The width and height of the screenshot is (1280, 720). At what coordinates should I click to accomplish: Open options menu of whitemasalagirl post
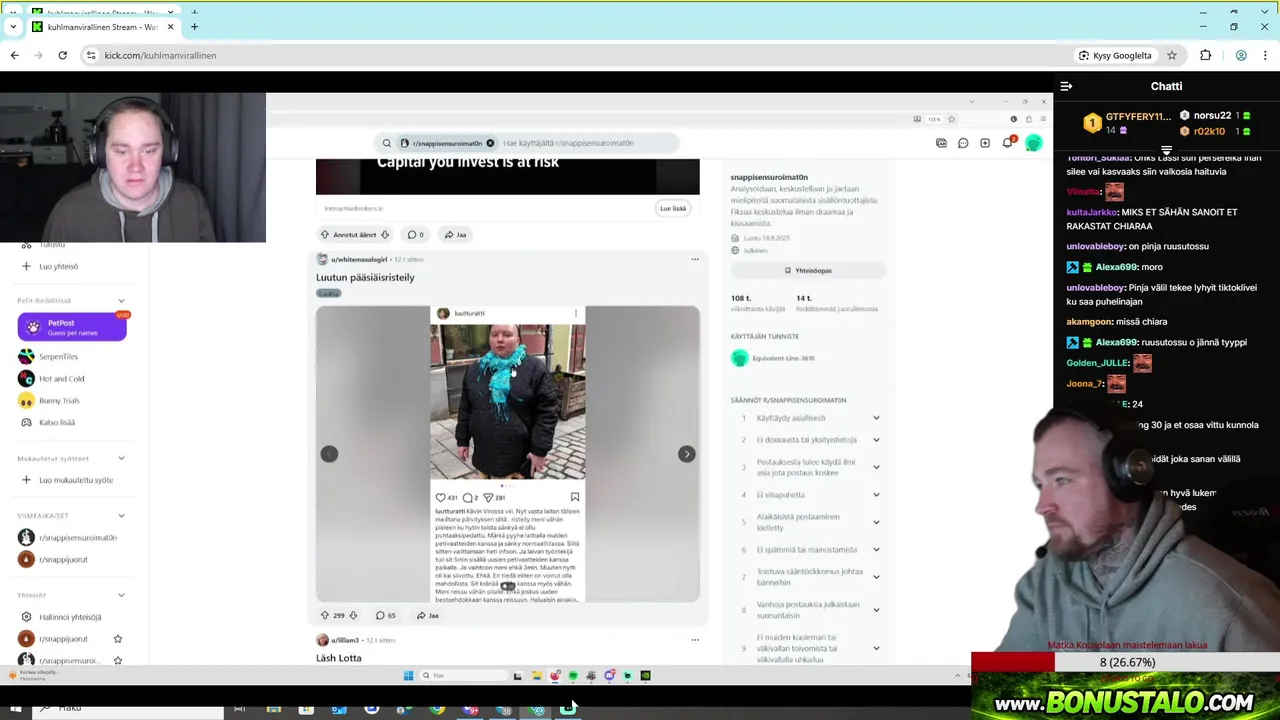[x=695, y=259]
